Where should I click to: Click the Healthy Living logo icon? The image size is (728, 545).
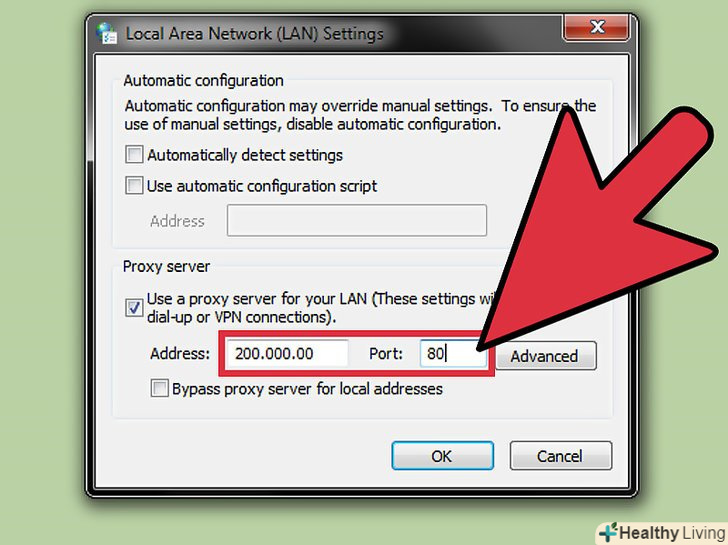click(608, 532)
